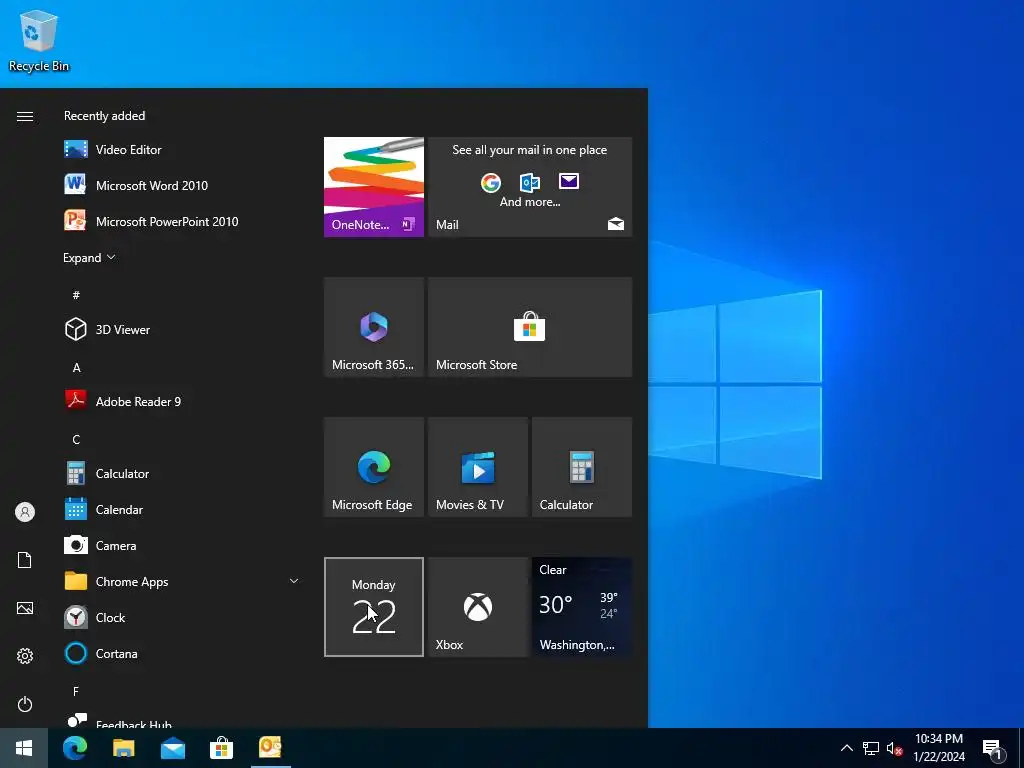Image resolution: width=1024 pixels, height=768 pixels.
Task: Jump to the letter # section header
Action: click(x=76, y=295)
